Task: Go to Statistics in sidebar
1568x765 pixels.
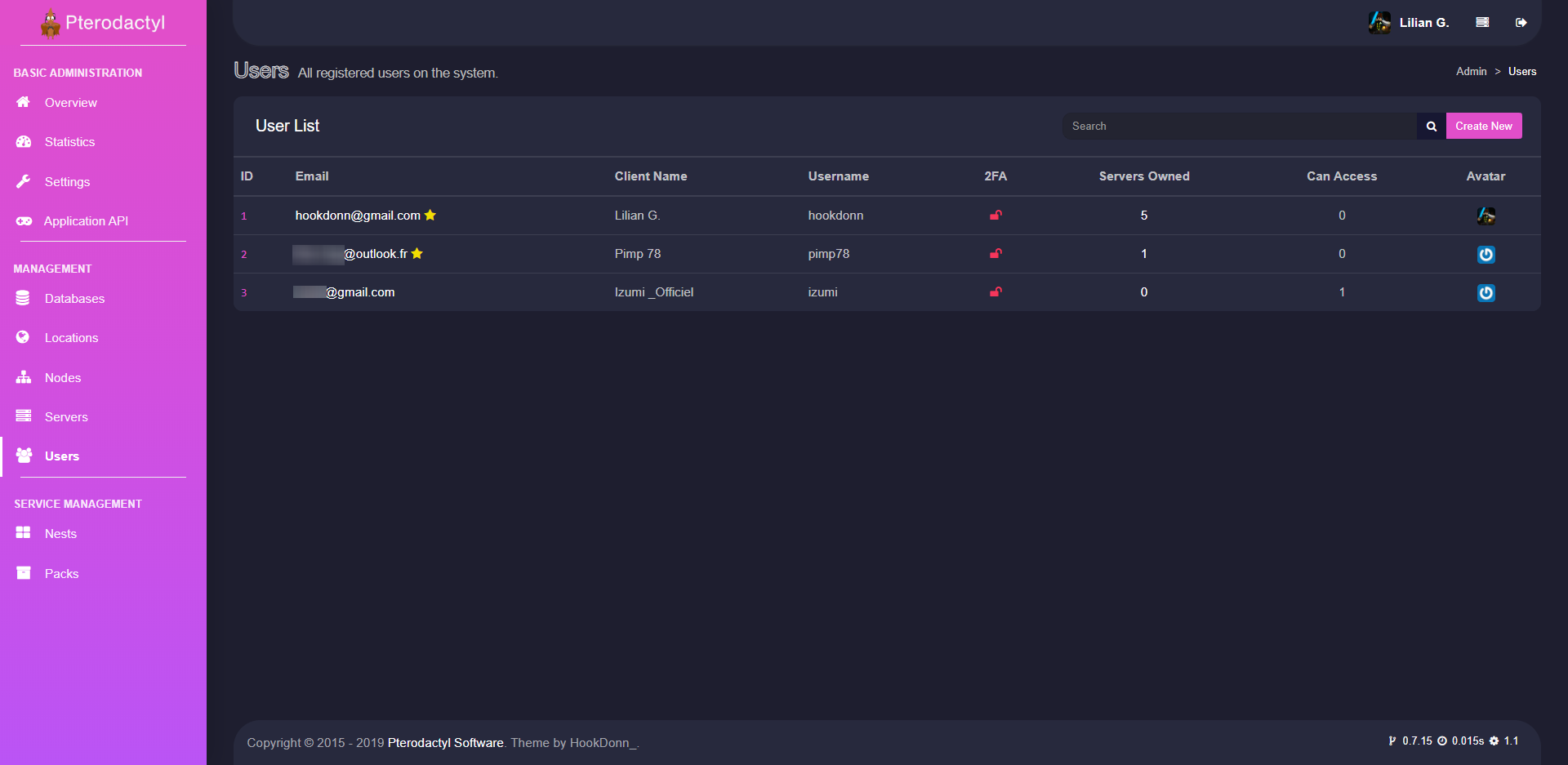Action: [69, 142]
